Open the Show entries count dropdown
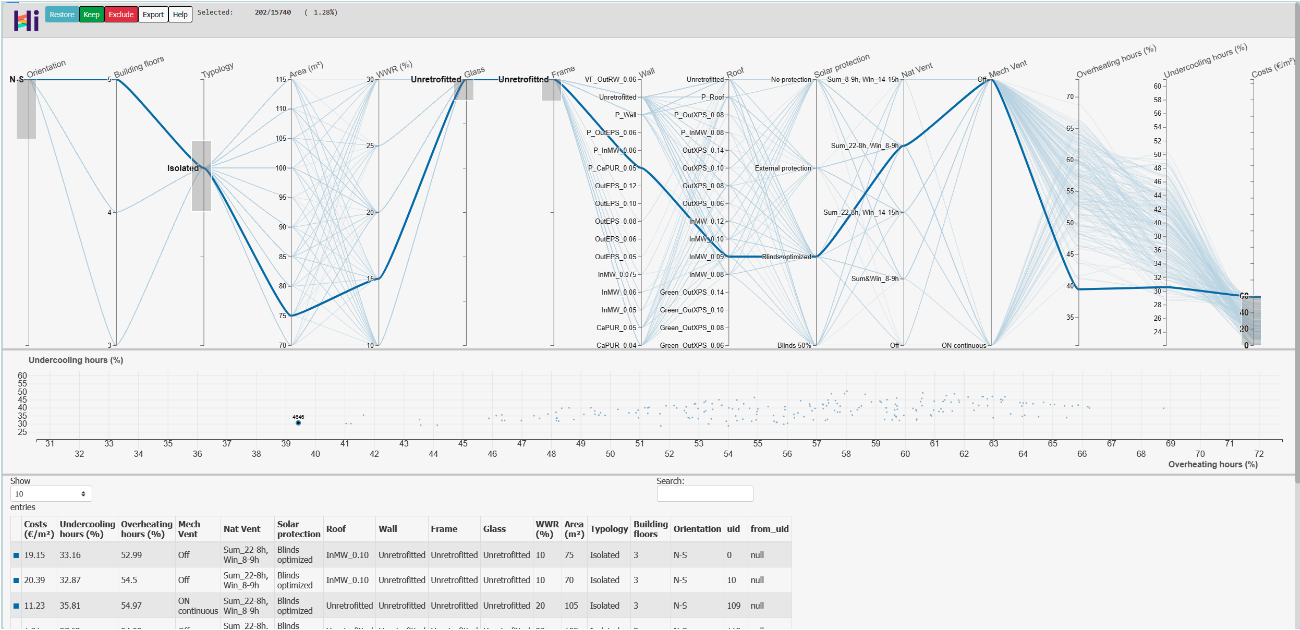 tap(51, 494)
